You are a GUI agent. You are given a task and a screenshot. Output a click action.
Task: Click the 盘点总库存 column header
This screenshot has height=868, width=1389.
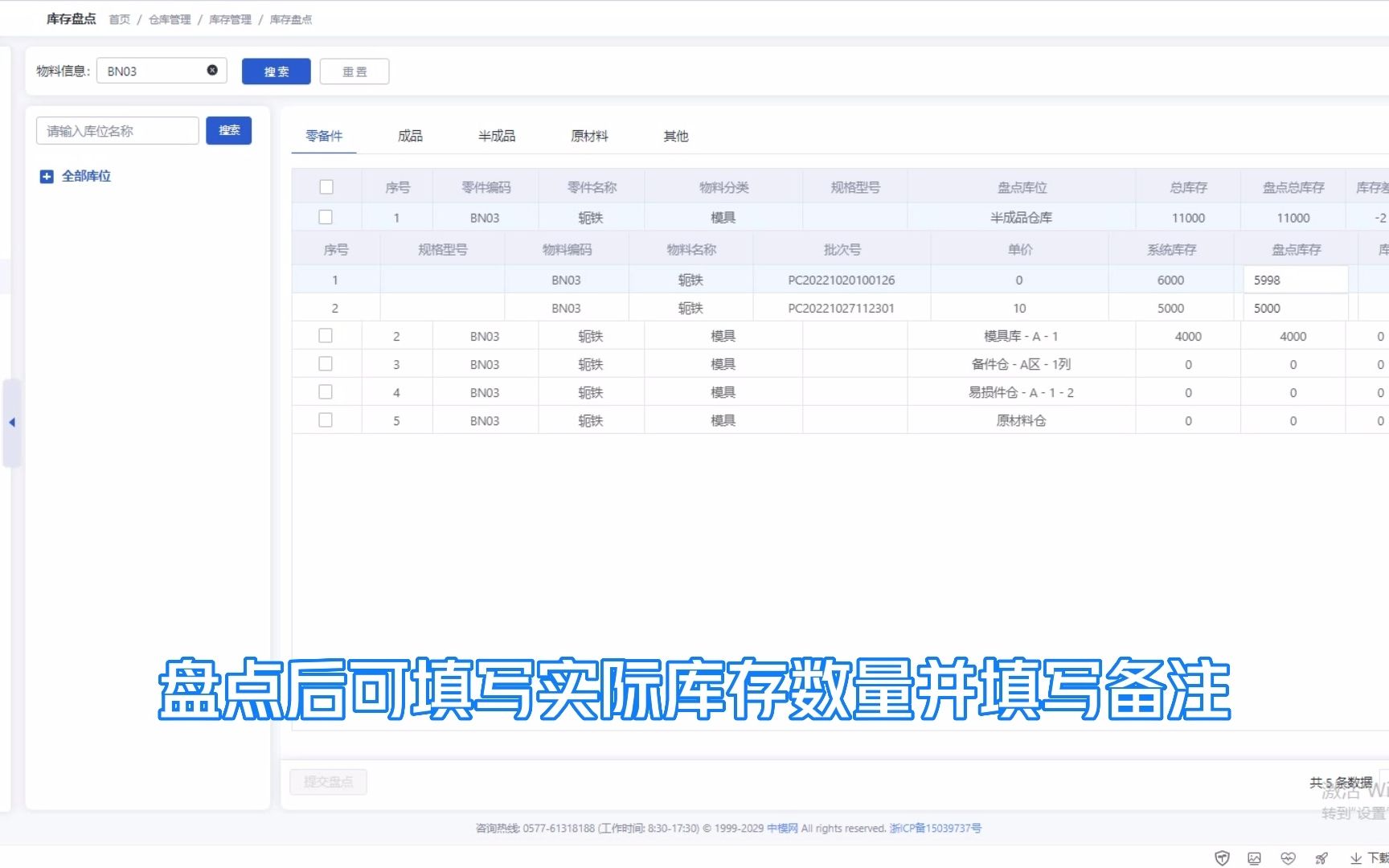pyautogui.click(x=1293, y=187)
